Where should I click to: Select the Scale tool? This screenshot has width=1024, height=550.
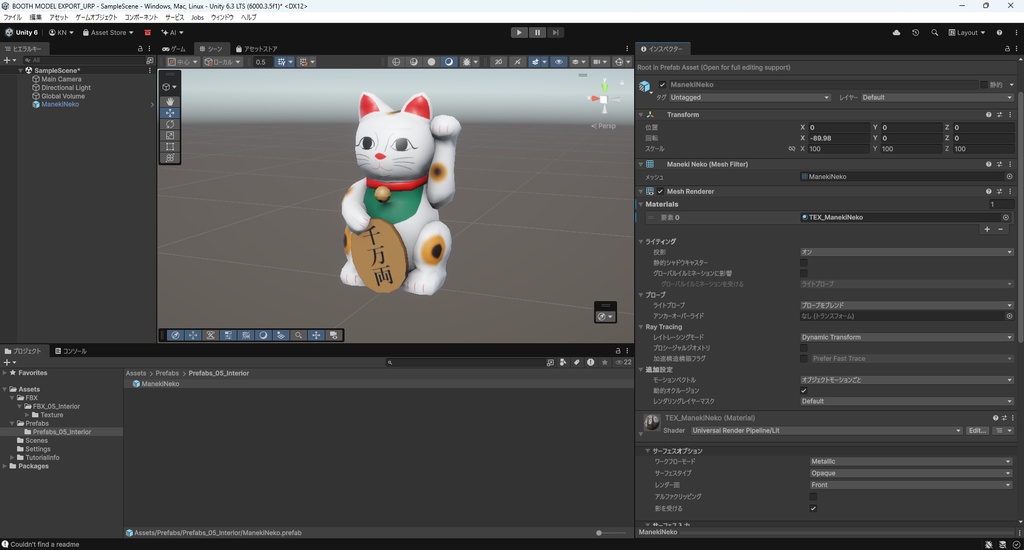coord(170,135)
